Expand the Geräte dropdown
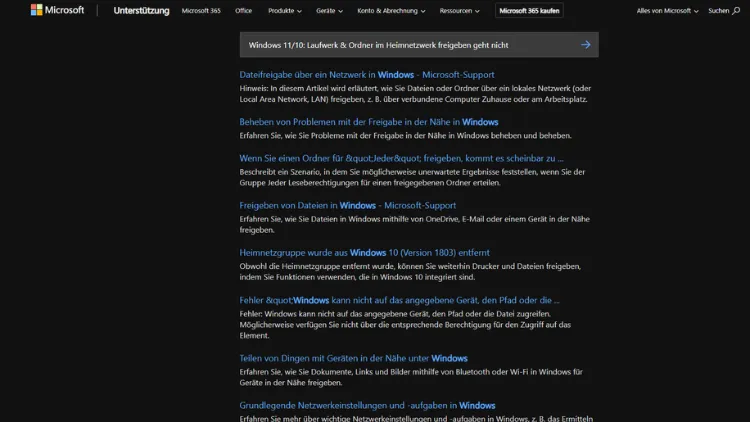 click(329, 11)
